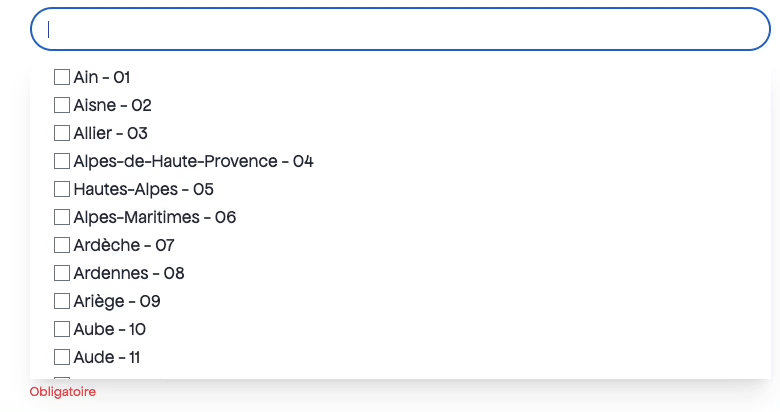Choose the 'Ariège - 09' label text
780x412 pixels.
(x=117, y=301)
